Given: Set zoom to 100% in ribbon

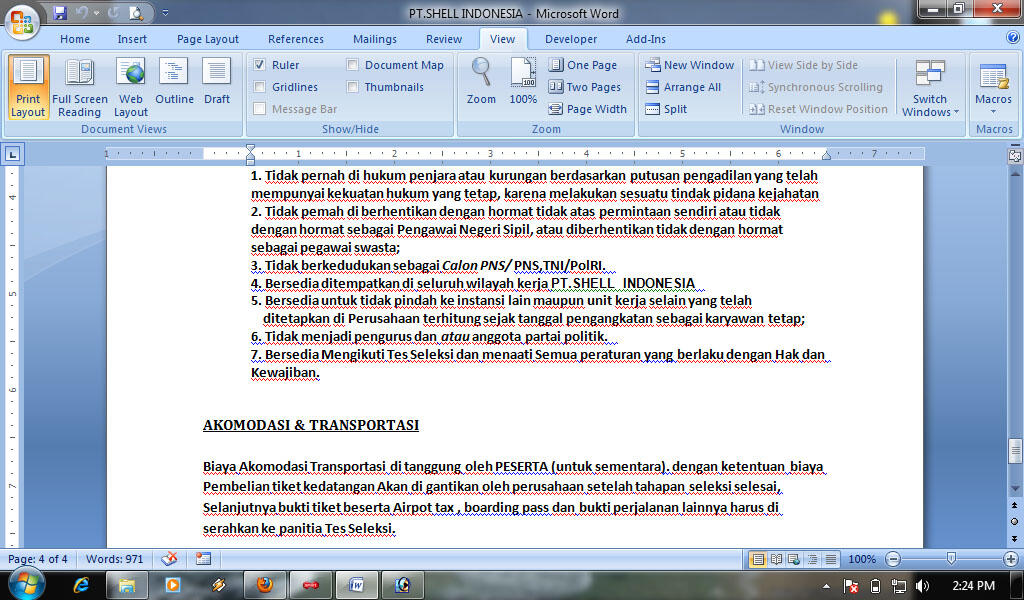Looking at the screenshot, I should 523,80.
